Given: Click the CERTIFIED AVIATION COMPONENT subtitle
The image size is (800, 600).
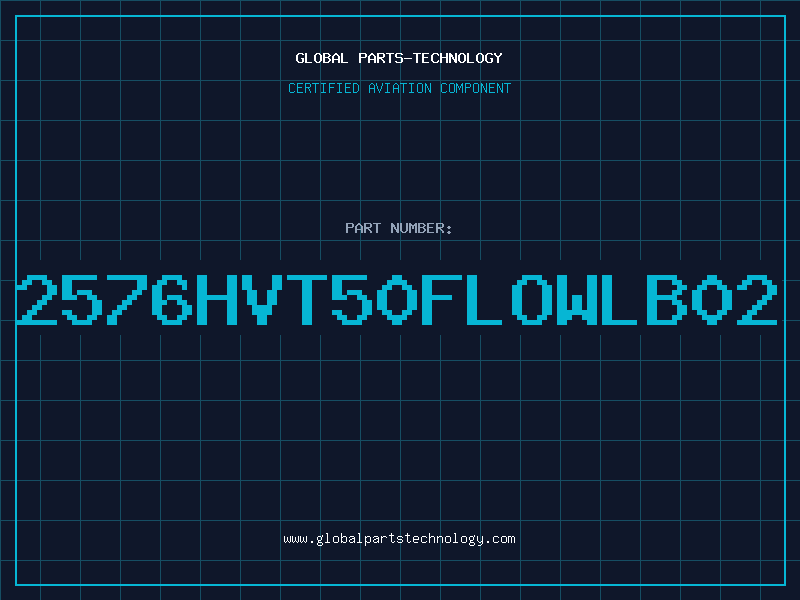Looking at the screenshot, I should click(399, 88).
